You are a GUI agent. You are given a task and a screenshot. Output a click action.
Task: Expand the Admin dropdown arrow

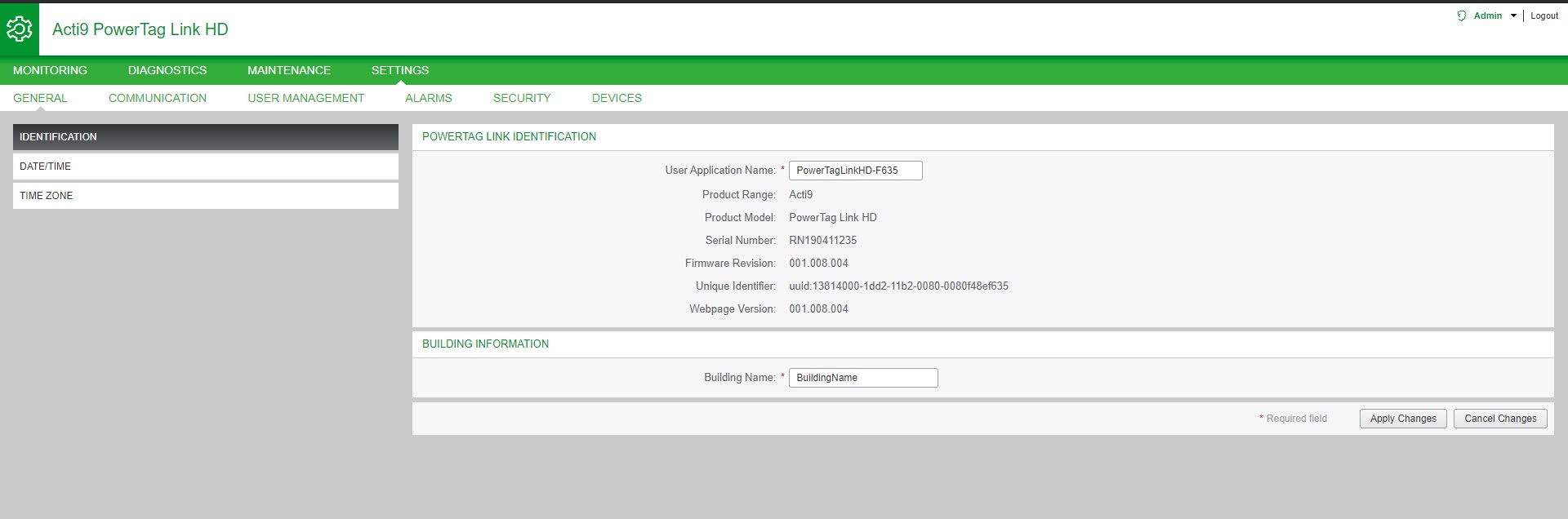pos(1513,16)
